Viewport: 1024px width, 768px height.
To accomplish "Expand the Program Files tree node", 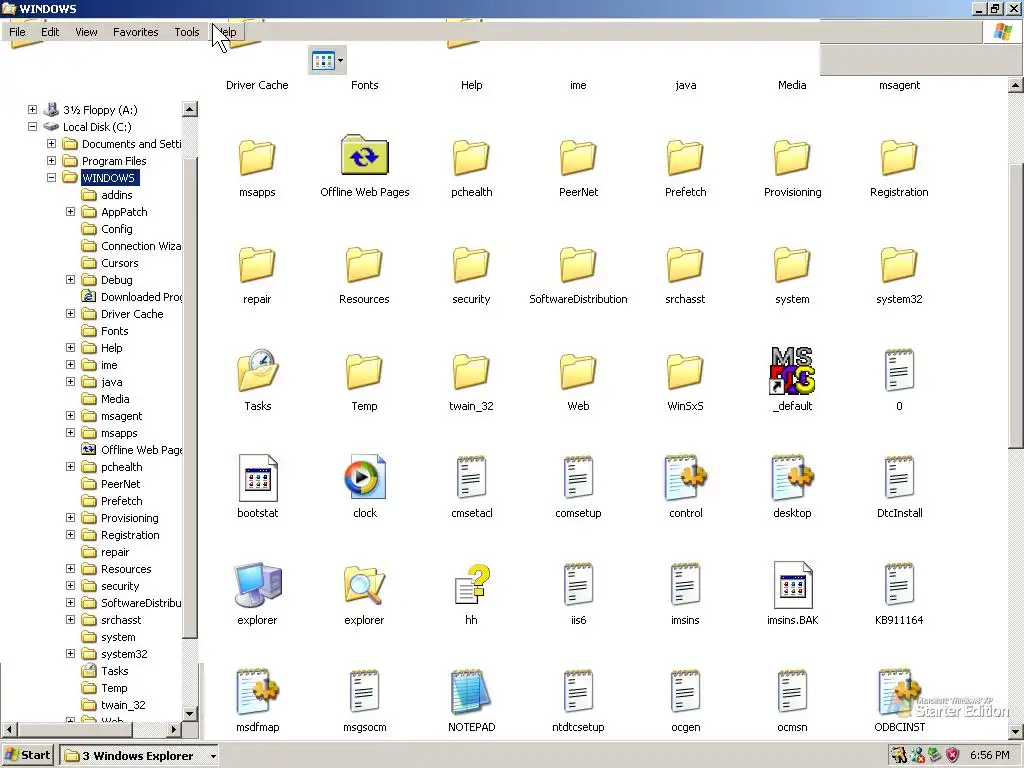I will [51, 161].
